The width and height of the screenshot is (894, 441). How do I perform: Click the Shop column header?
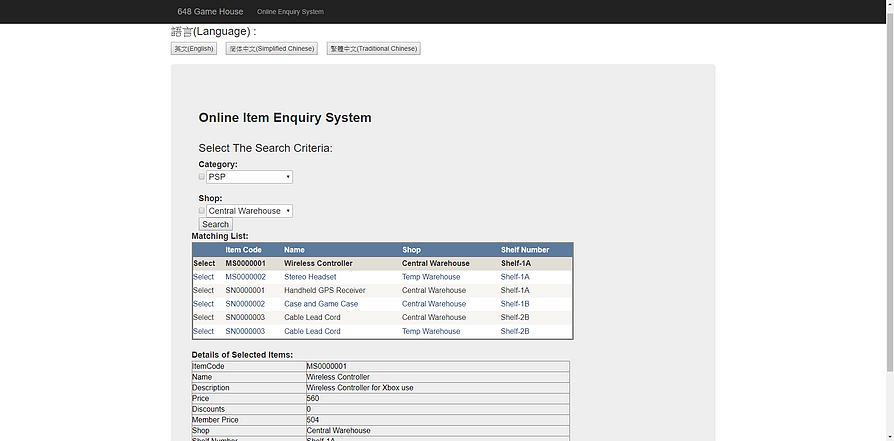click(x=412, y=250)
